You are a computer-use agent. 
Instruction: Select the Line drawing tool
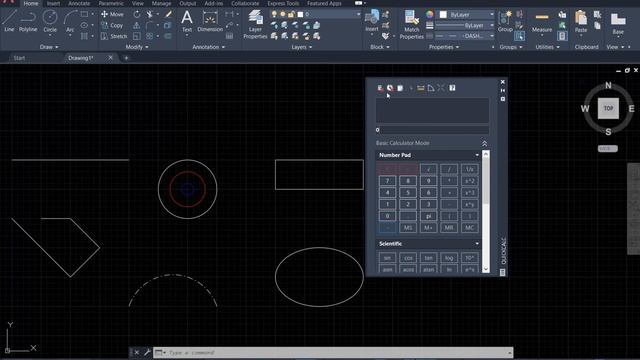tap(9, 21)
